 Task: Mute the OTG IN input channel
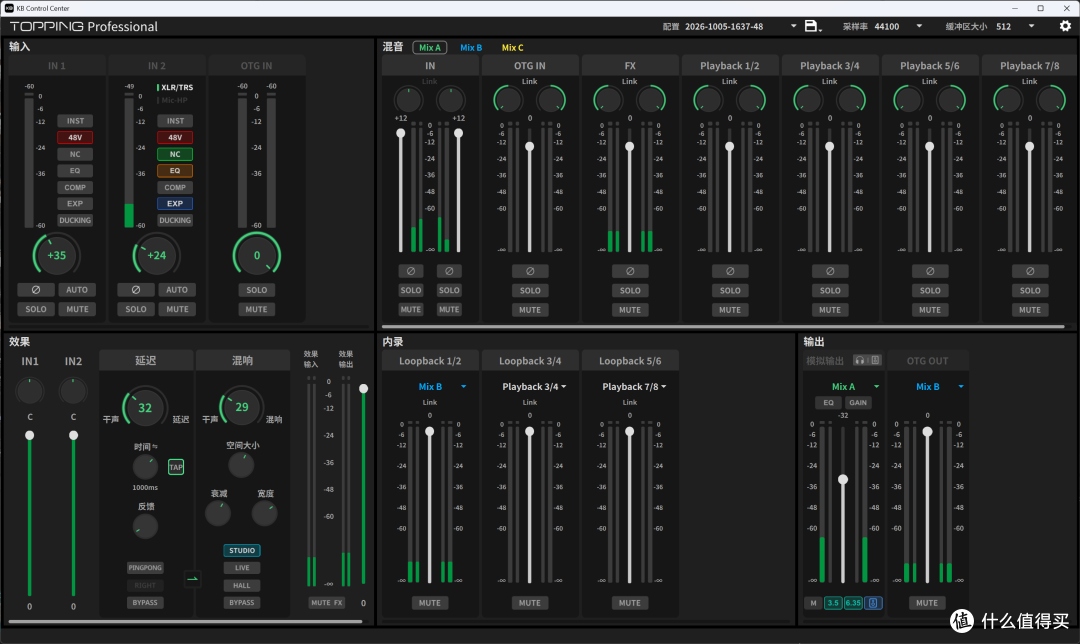tap(256, 309)
